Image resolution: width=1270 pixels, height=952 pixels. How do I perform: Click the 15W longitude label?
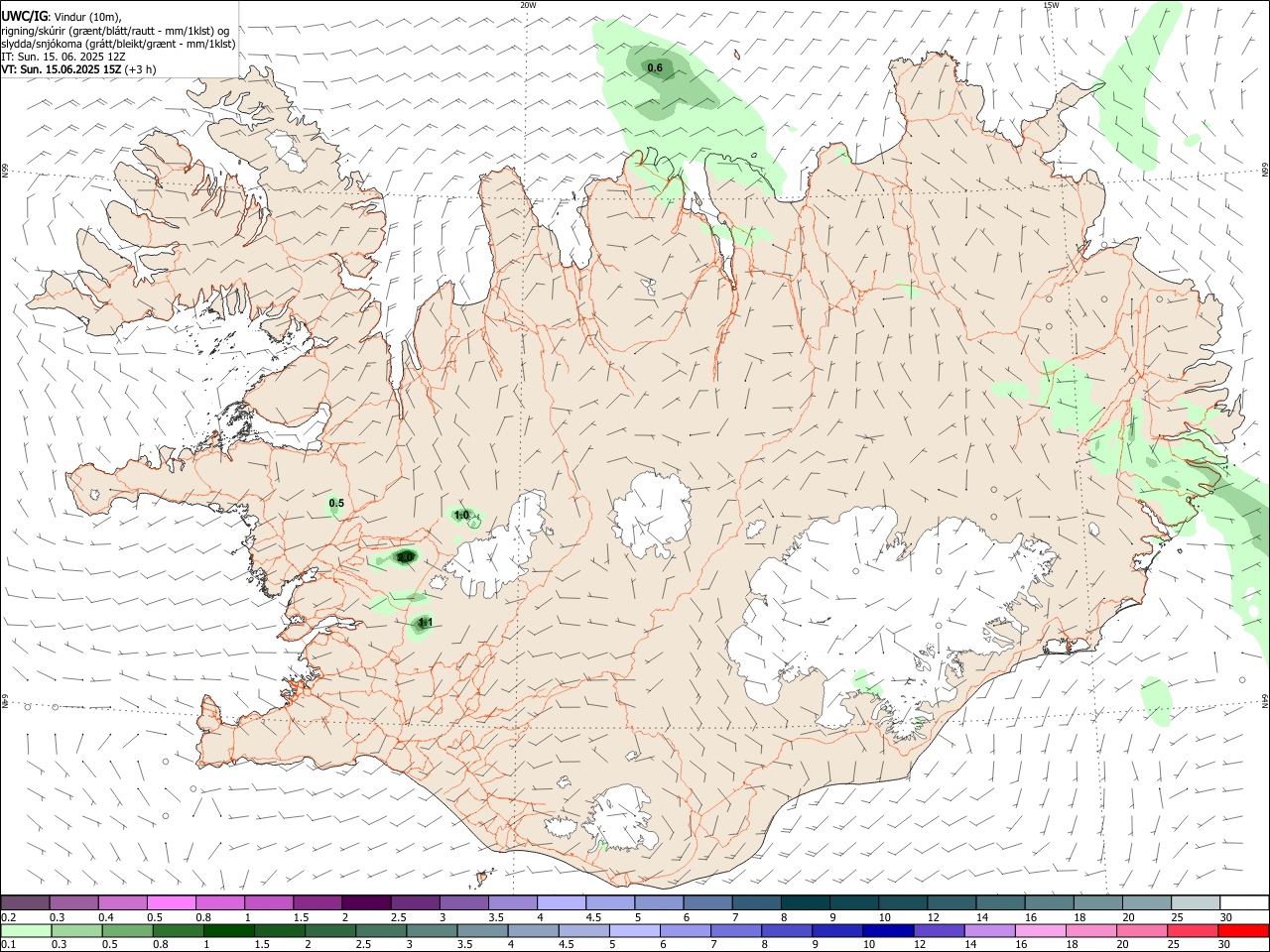[x=1051, y=5]
